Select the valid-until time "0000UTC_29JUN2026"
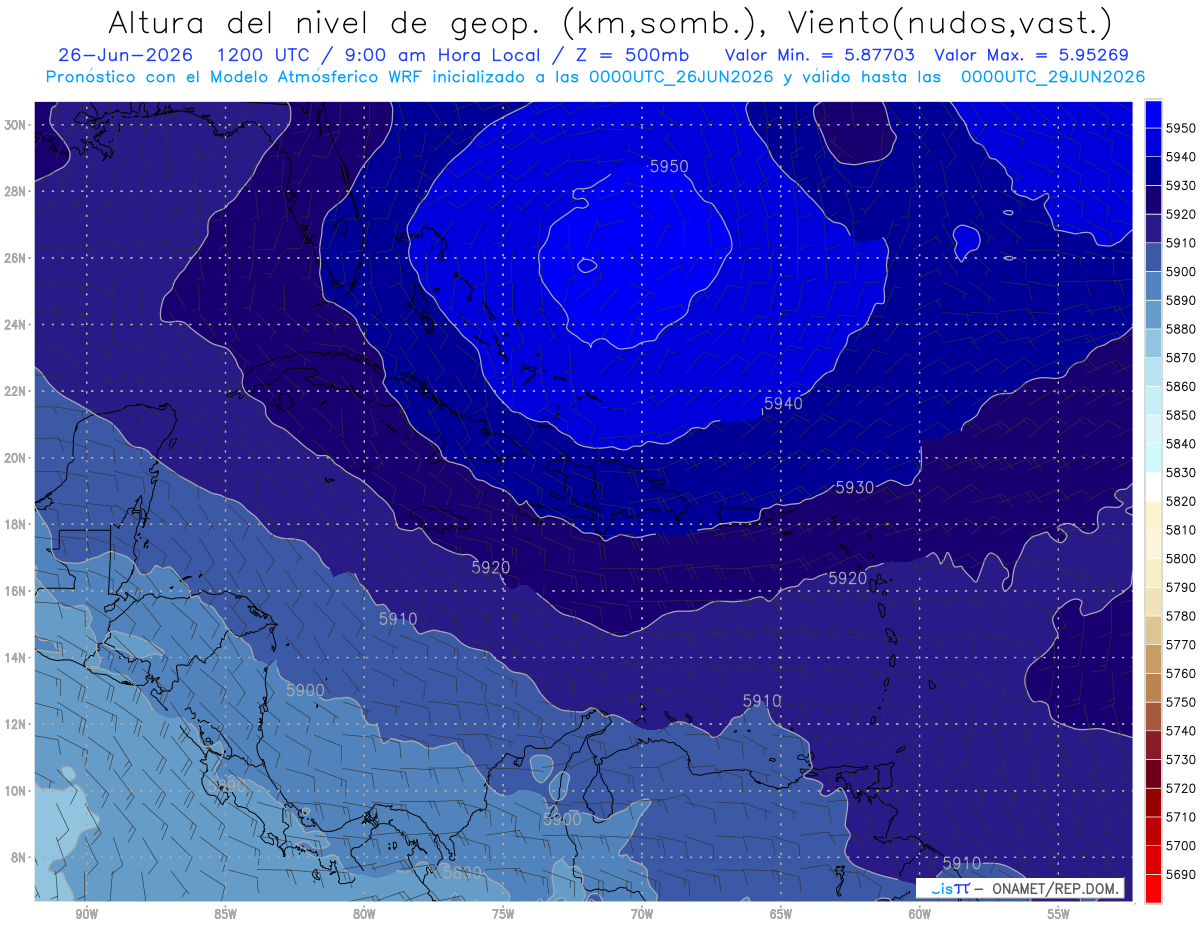 click(1053, 77)
